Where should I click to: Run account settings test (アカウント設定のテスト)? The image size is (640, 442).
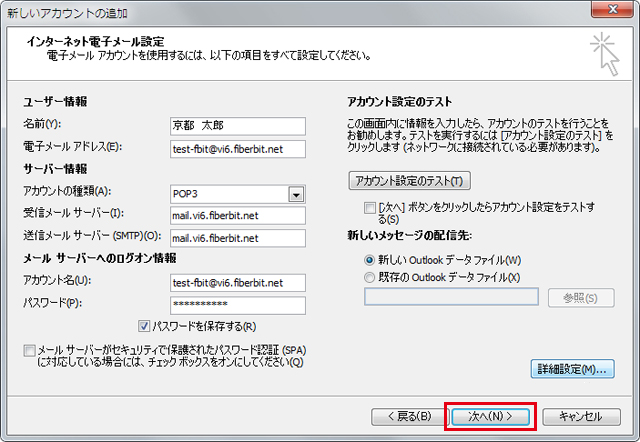pos(408,181)
